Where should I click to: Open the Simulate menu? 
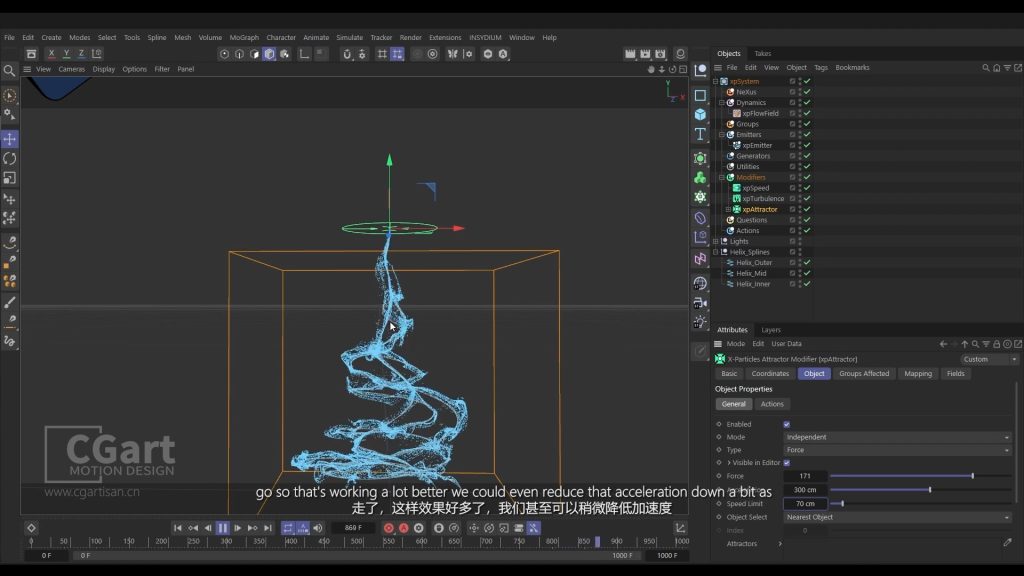tap(349, 38)
